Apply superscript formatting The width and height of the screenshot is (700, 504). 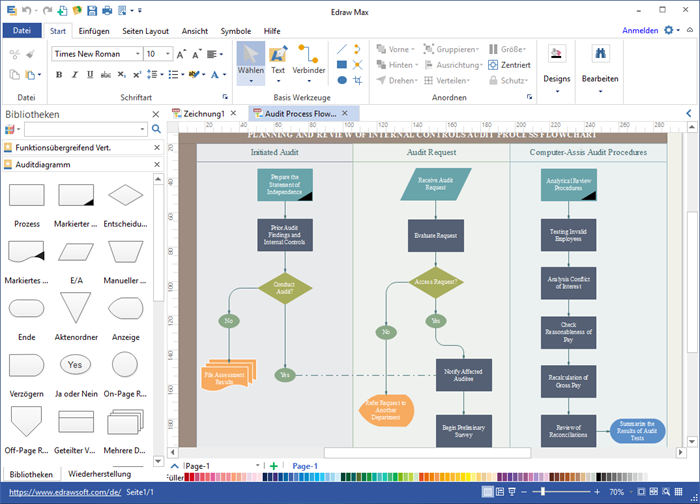[x=137, y=75]
